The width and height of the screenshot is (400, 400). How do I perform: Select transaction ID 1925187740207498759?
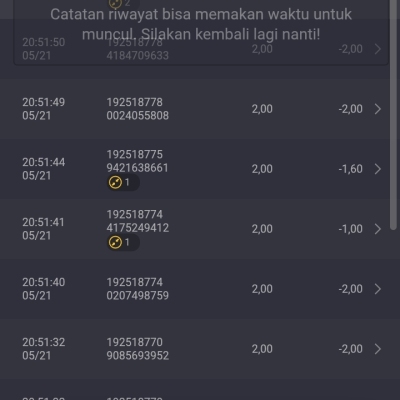[x=138, y=289]
